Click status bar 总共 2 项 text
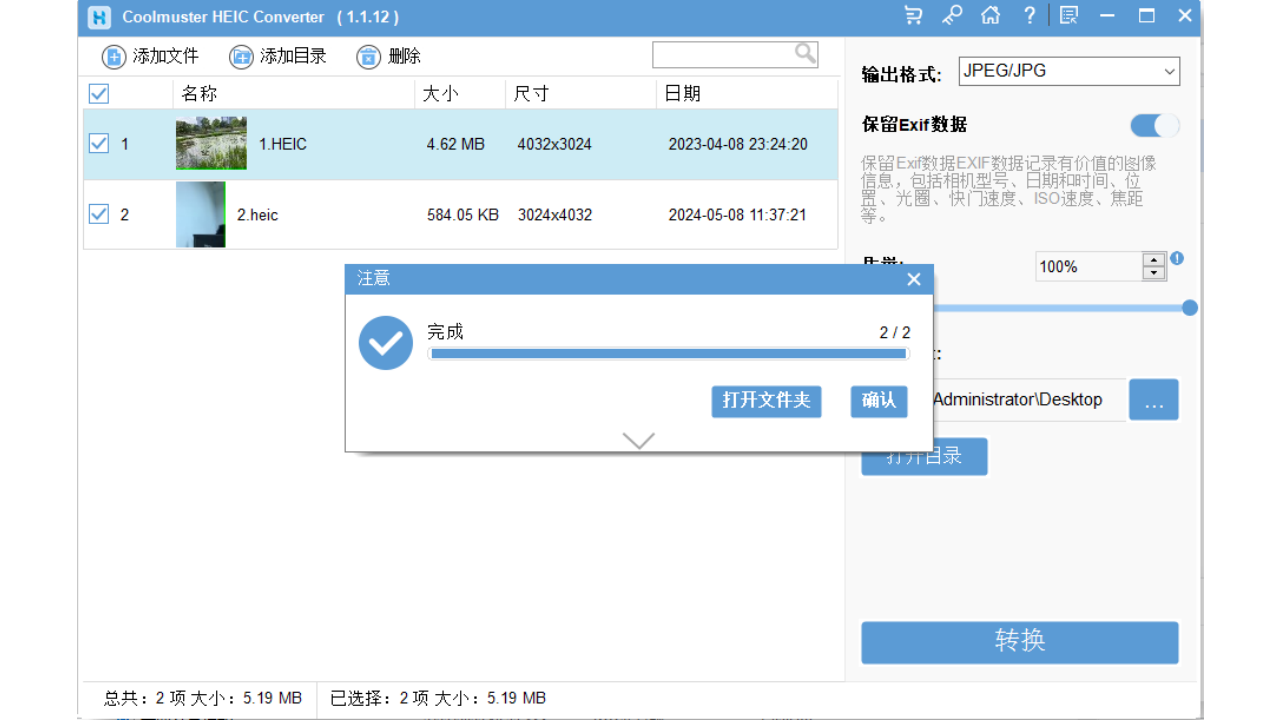The width and height of the screenshot is (1280, 720). [x=203, y=698]
